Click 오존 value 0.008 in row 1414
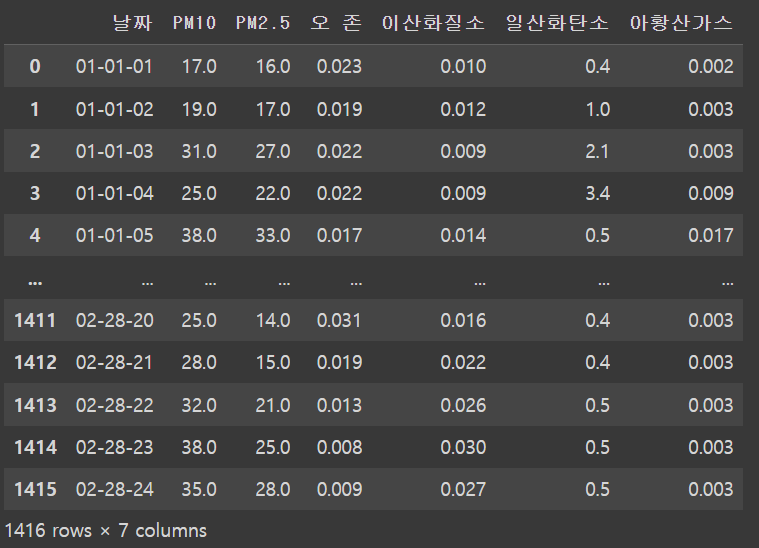The width and height of the screenshot is (759, 548). (339, 447)
